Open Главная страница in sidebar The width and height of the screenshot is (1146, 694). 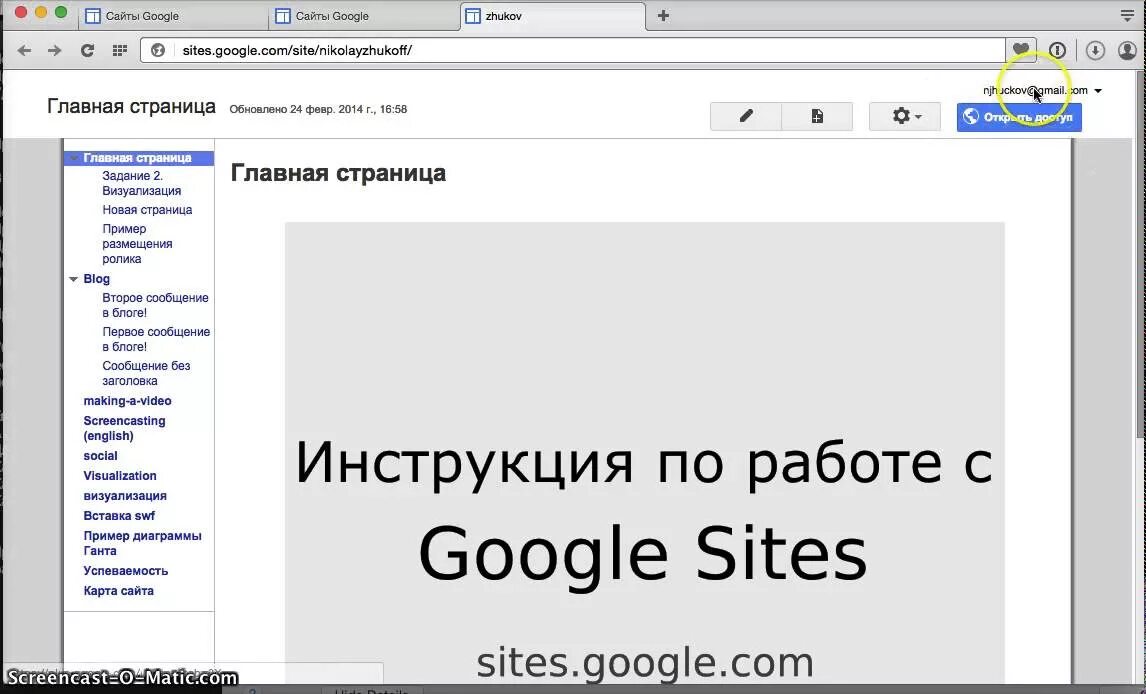pyautogui.click(x=137, y=158)
